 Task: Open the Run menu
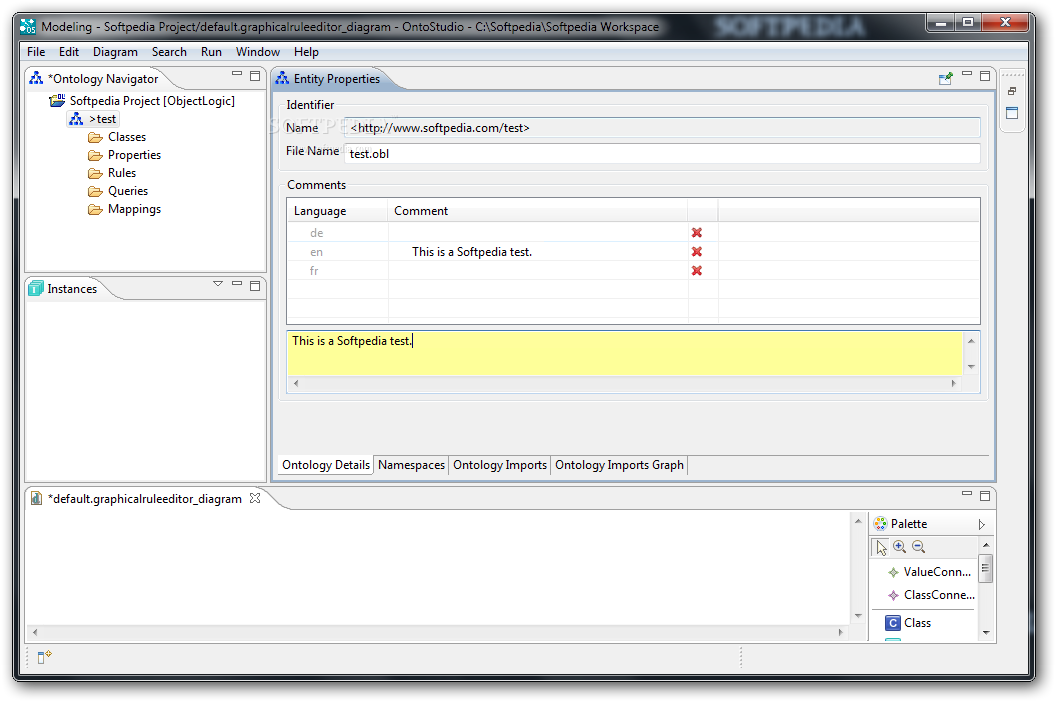[211, 52]
